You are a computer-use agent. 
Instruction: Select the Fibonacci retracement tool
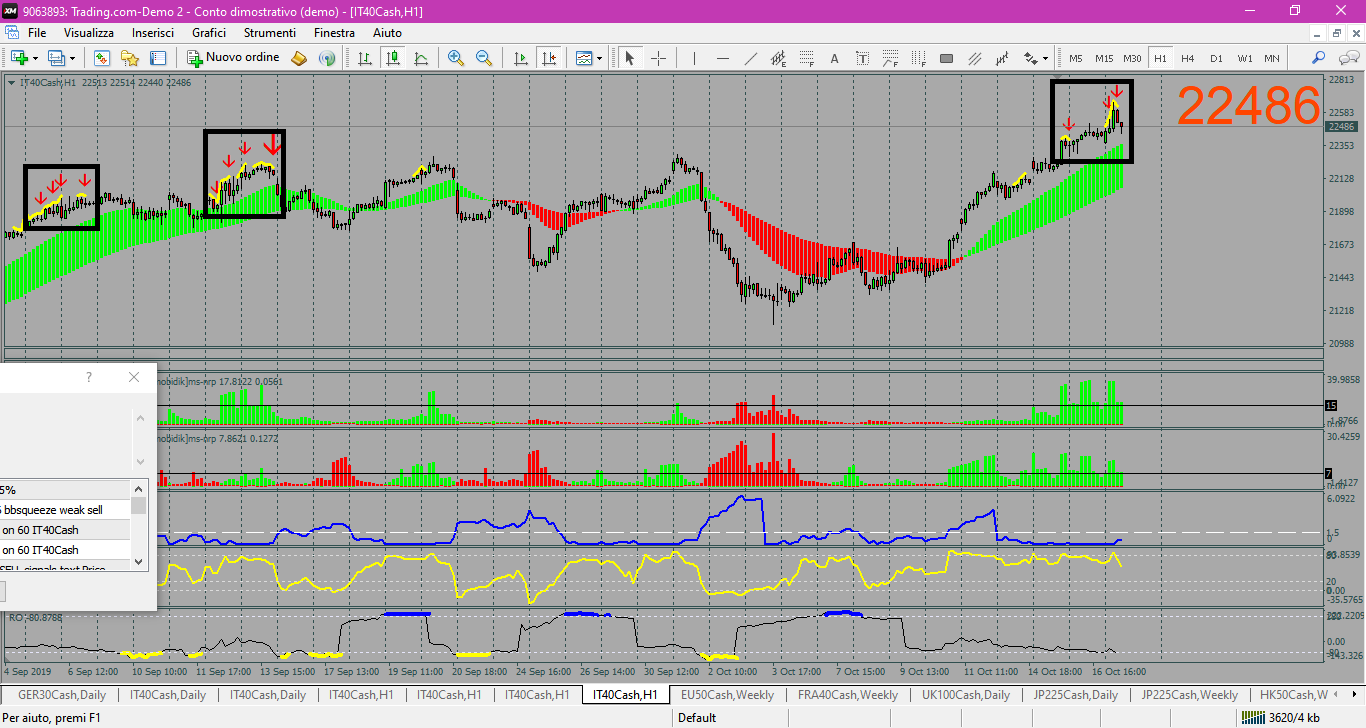pyautogui.click(x=806, y=58)
